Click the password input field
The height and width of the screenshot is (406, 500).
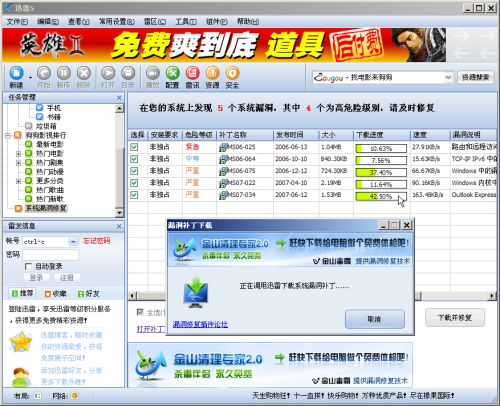pyautogui.click(x=50, y=255)
